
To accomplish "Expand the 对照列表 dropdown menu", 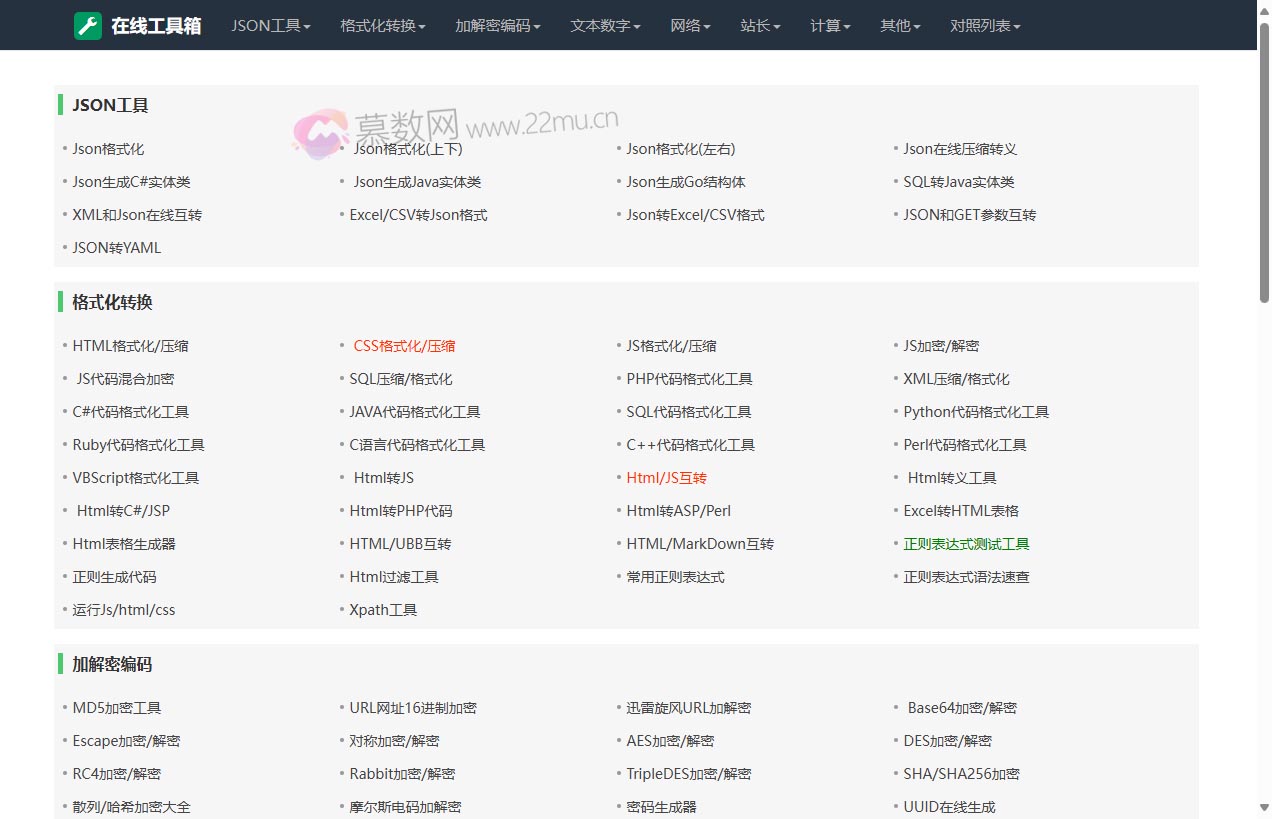I will tap(983, 26).
